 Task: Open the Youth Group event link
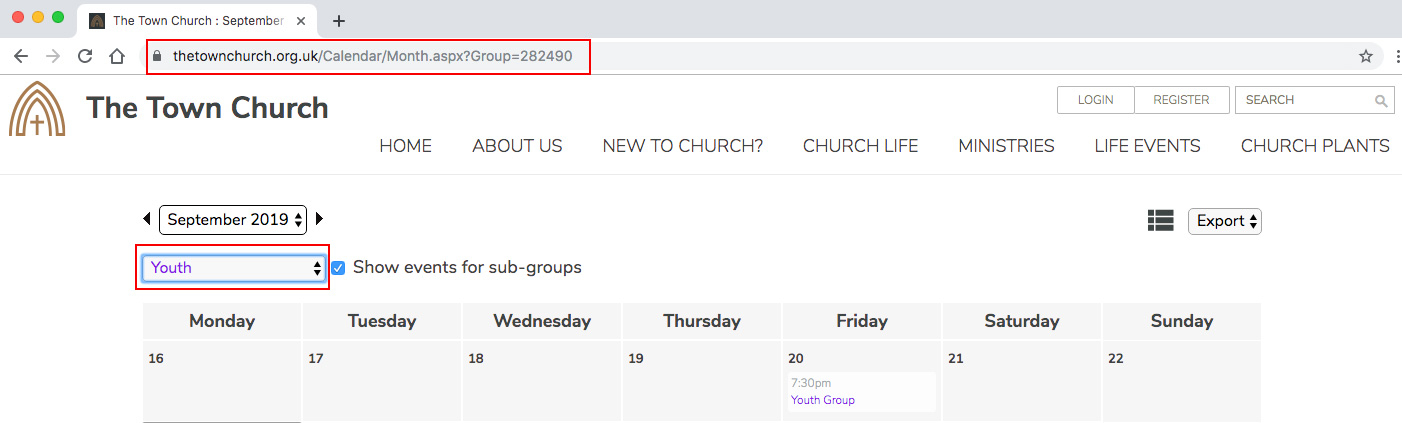tap(823, 400)
